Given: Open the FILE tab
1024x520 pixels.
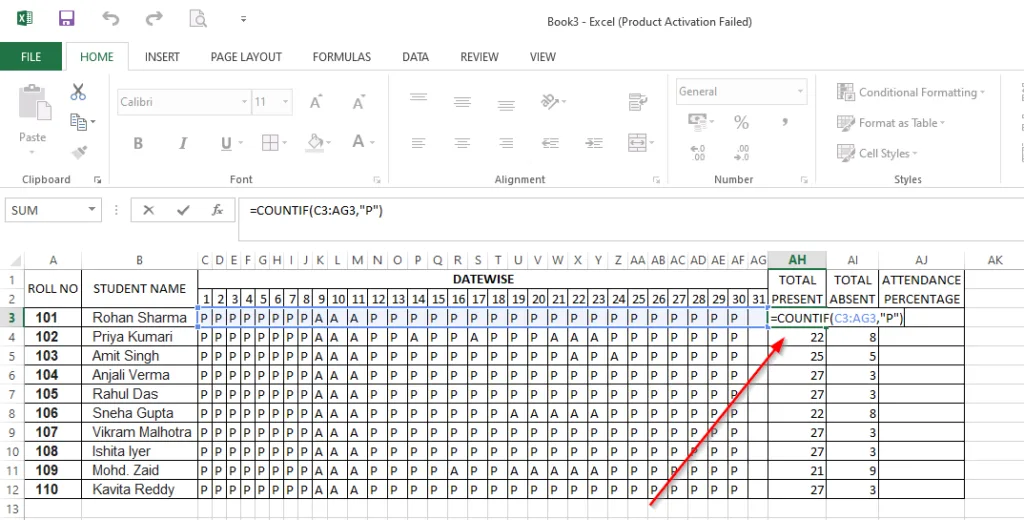Looking at the screenshot, I should pos(31,57).
